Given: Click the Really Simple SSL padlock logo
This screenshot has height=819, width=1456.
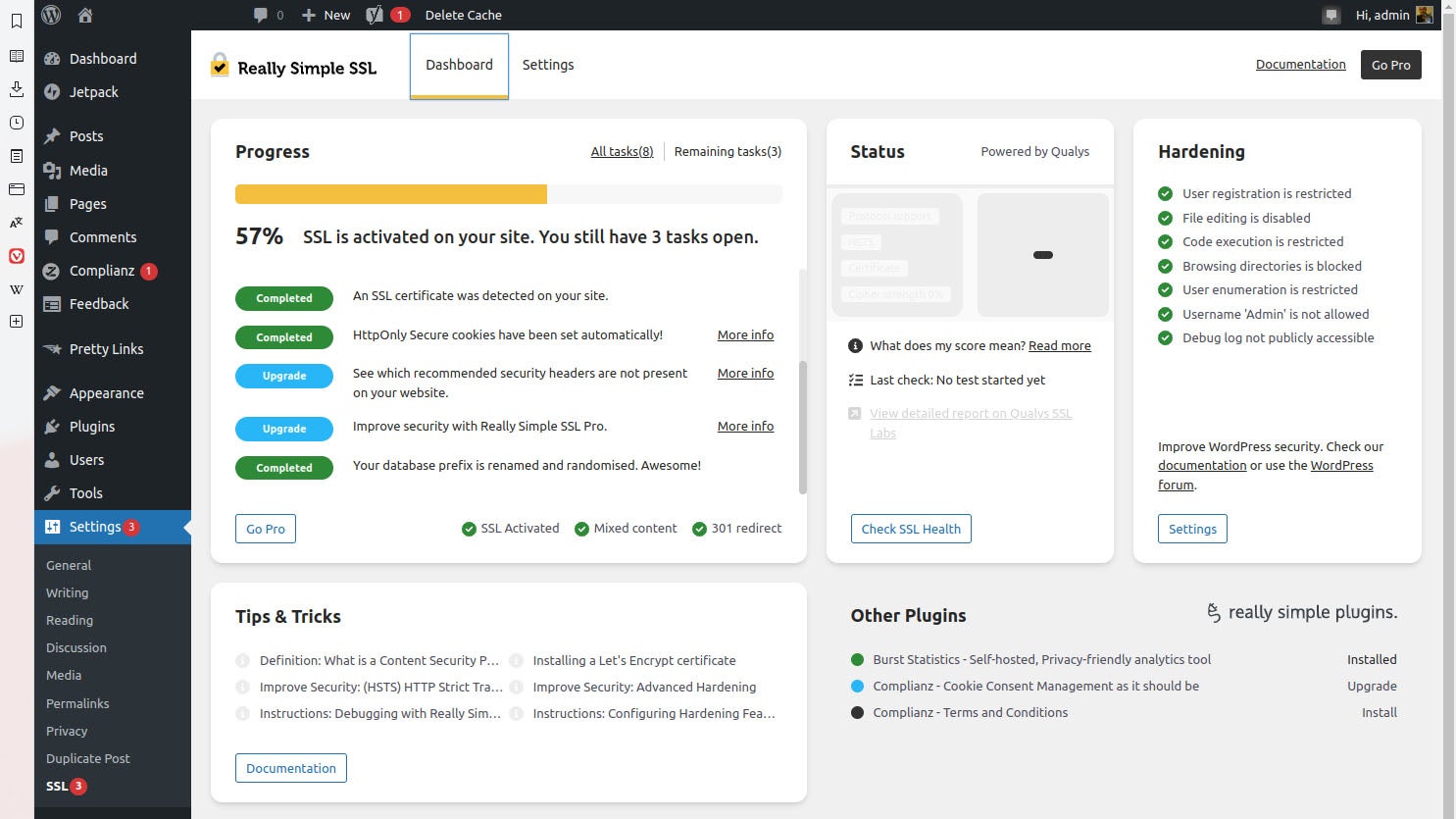Looking at the screenshot, I should 220,65.
